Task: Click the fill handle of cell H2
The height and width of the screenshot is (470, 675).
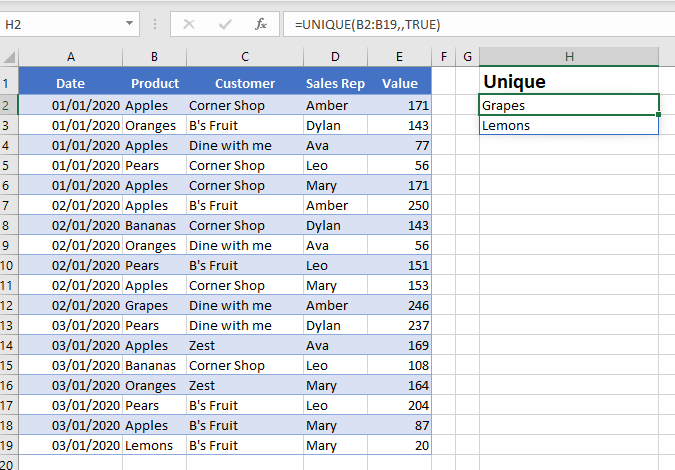Action: pos(658,114)
